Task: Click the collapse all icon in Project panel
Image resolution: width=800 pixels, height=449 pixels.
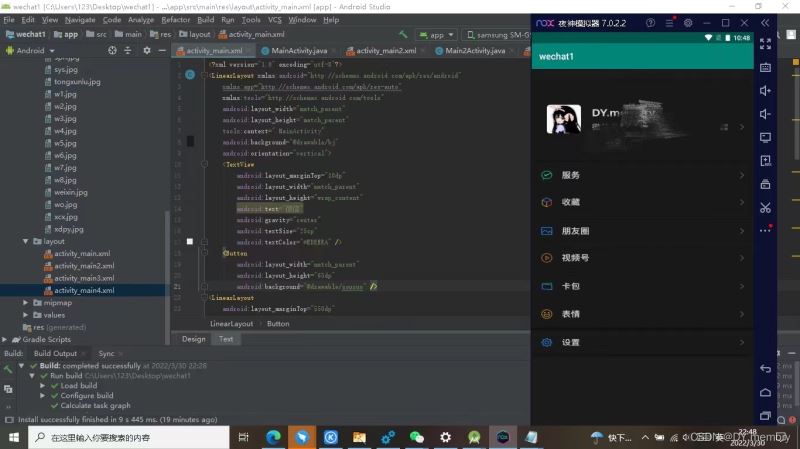Action: [x=128, y=51]
